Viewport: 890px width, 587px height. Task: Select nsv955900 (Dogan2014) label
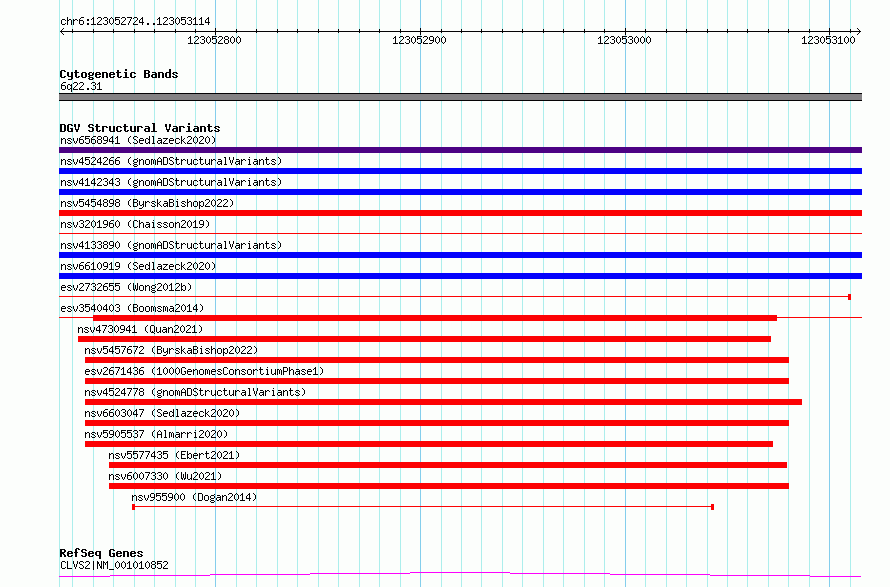tap(194, 497)
